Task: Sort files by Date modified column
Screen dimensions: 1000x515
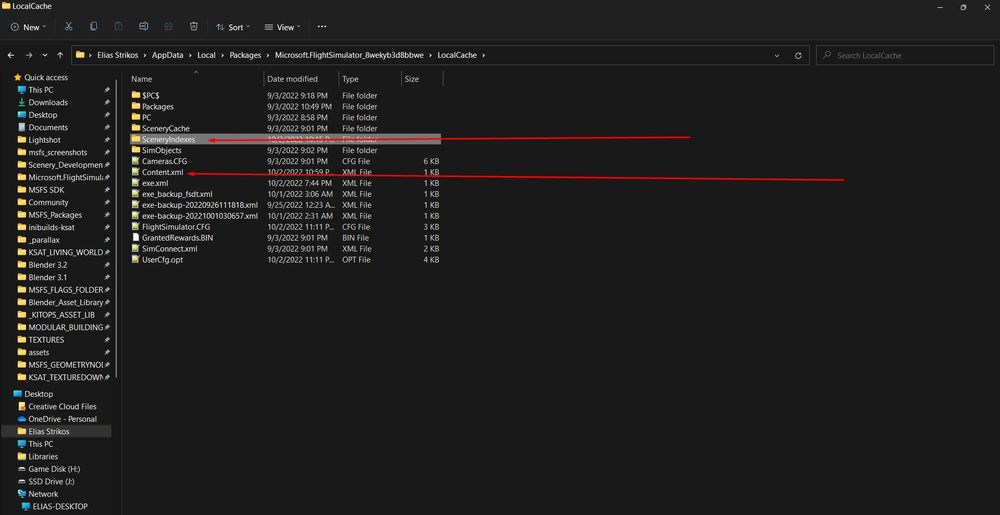Action: click(292, 79)
